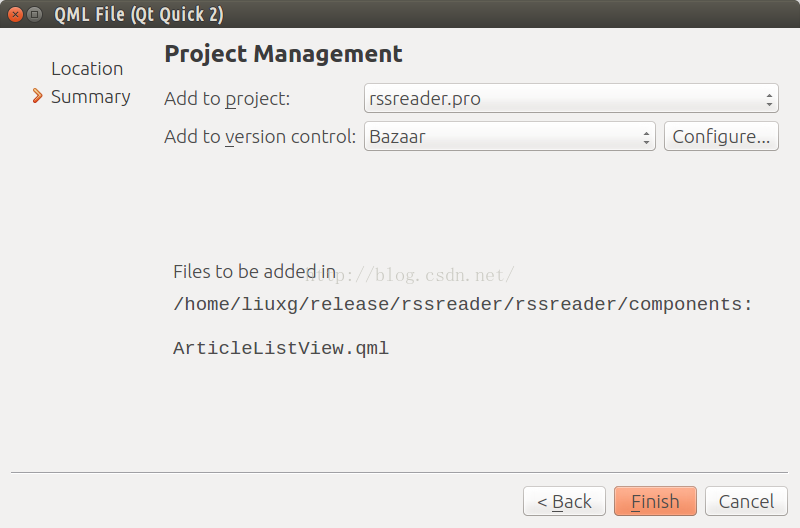Go to the previous page with < Back

(564, 501)
